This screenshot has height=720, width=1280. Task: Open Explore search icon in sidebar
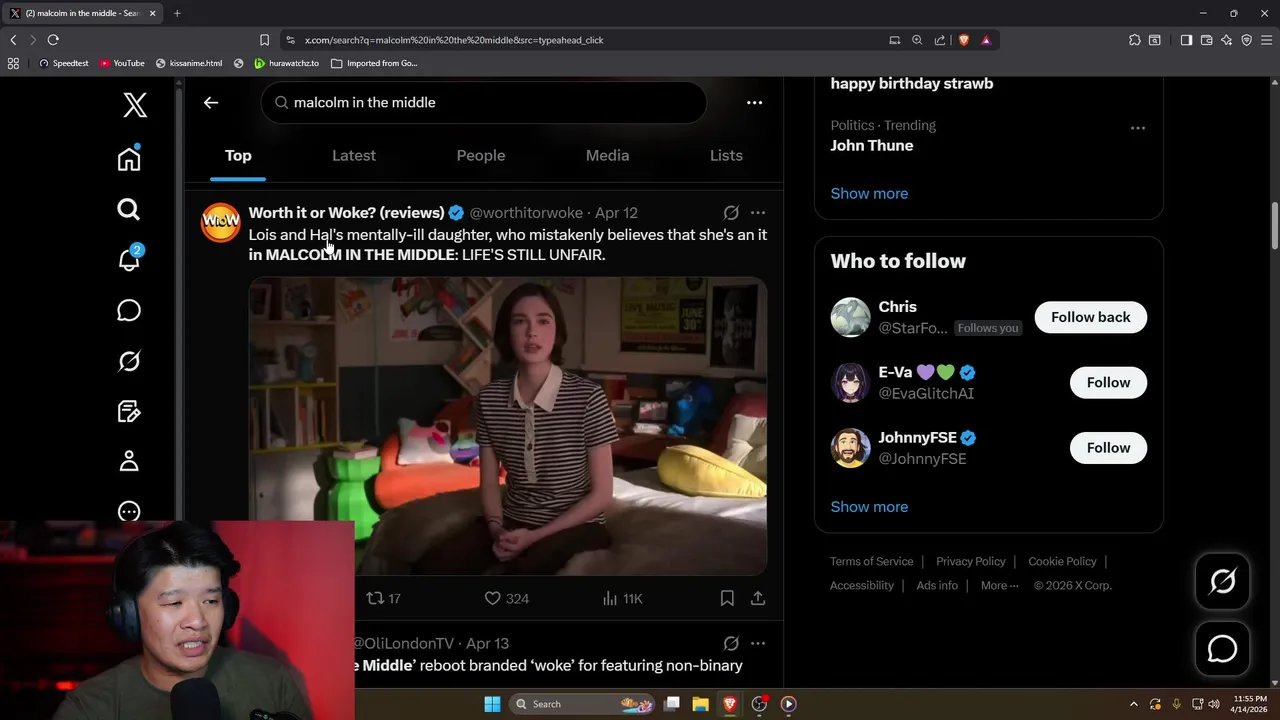pyautogui.click(x=129, y=209)
